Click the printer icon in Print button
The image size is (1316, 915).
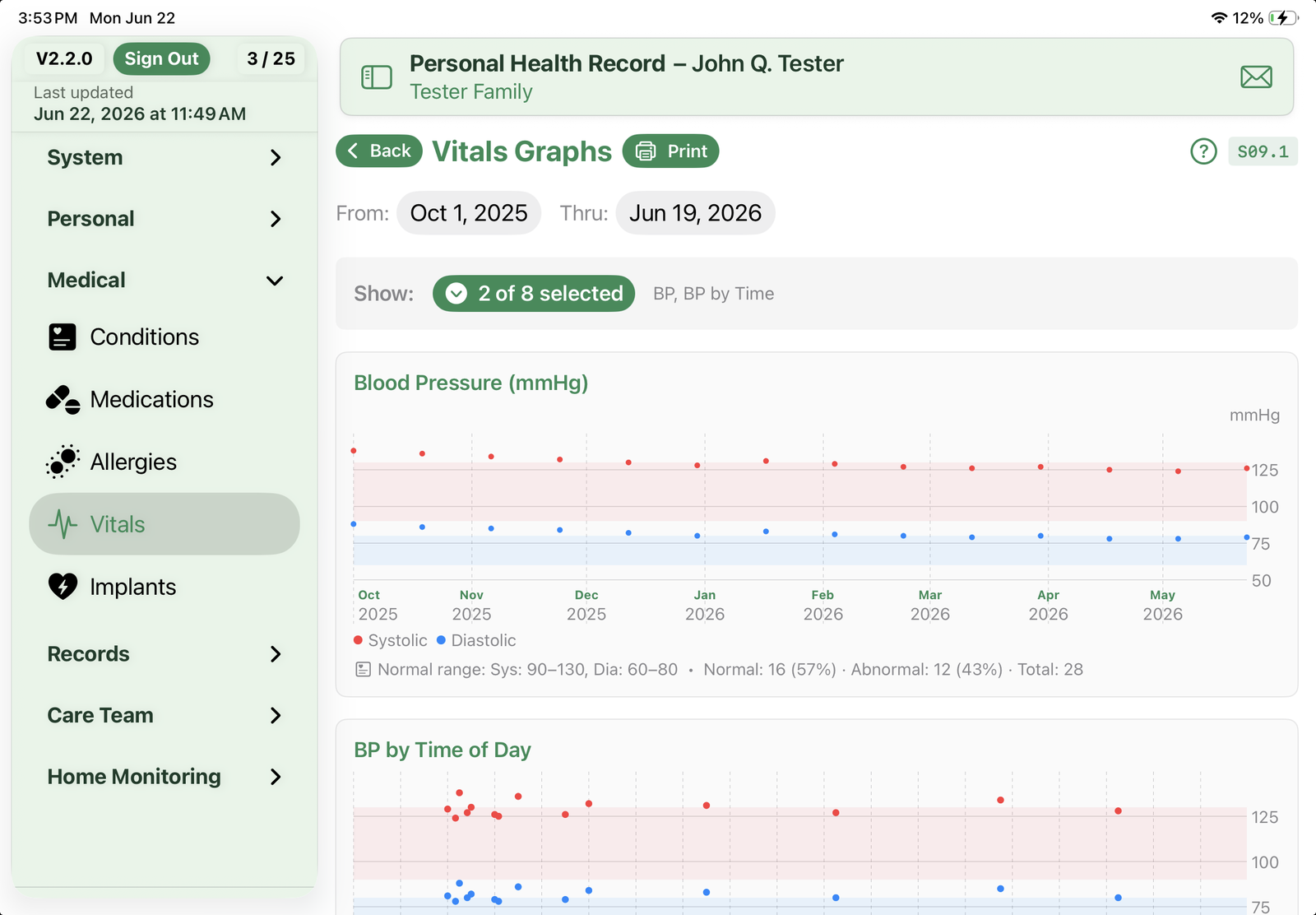tap(646, 151)
